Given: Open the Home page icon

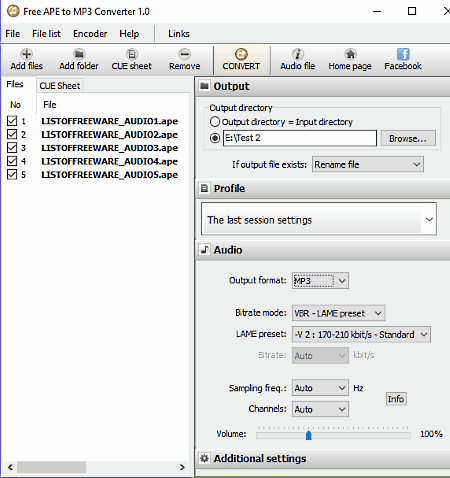Looking at the screenshot, I should [350, 54].
